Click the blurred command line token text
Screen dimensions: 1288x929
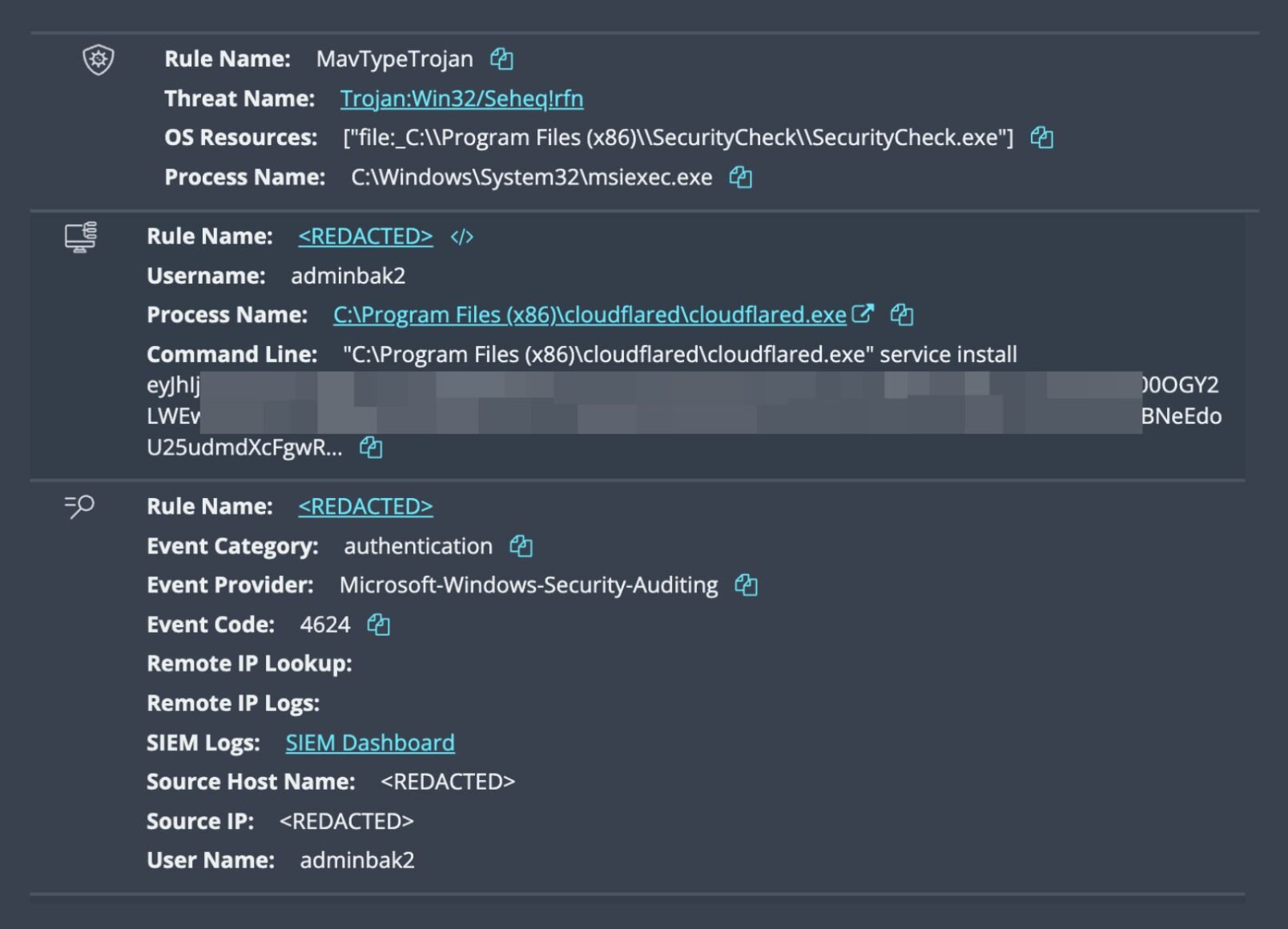670,401
